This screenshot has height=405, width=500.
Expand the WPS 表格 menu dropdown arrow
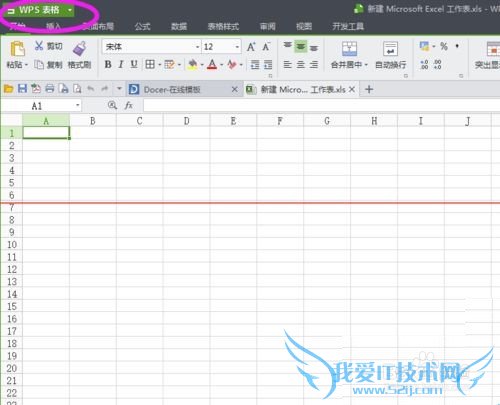point(70,10)
